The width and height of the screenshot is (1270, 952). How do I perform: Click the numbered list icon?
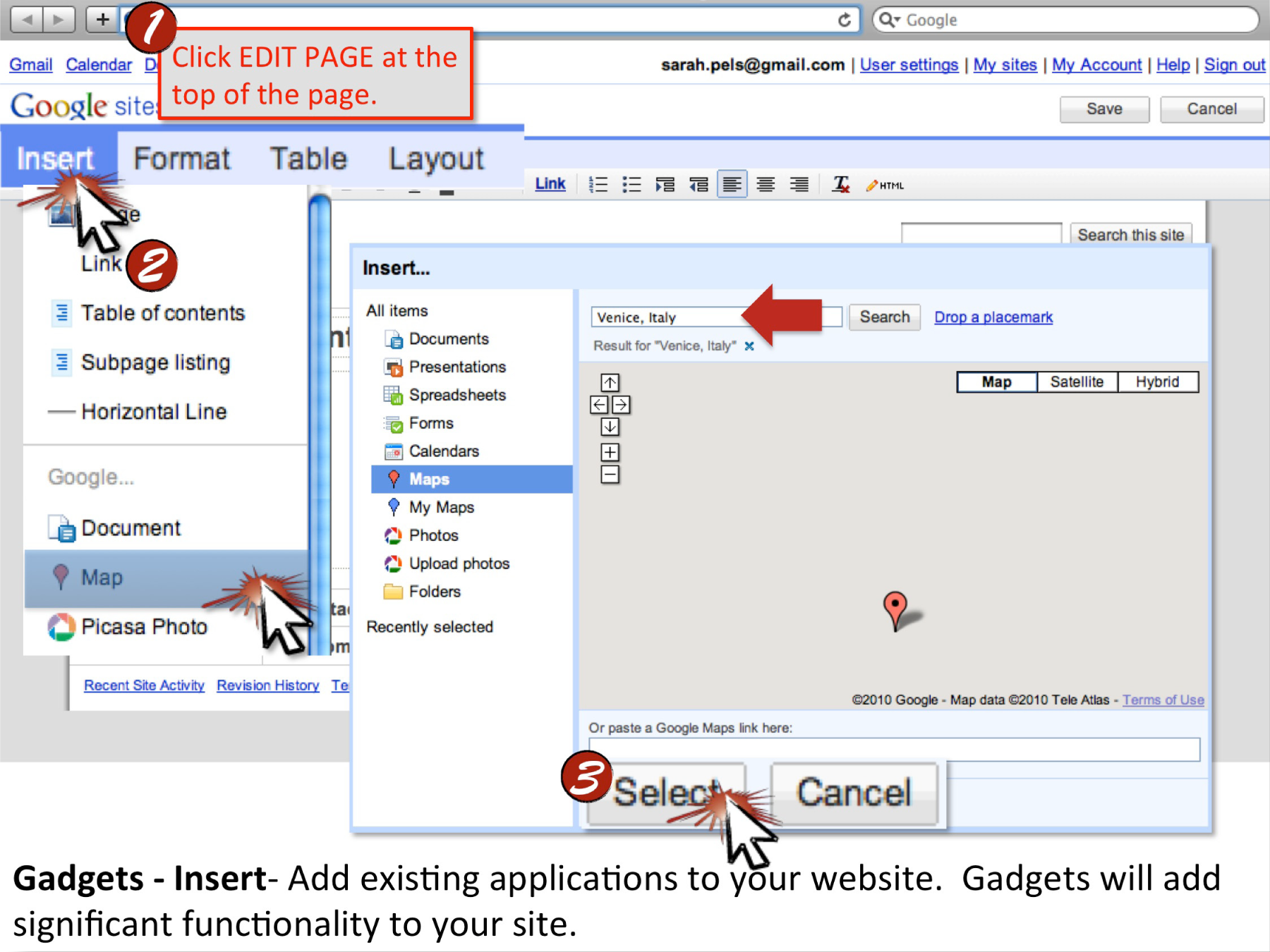598,185
